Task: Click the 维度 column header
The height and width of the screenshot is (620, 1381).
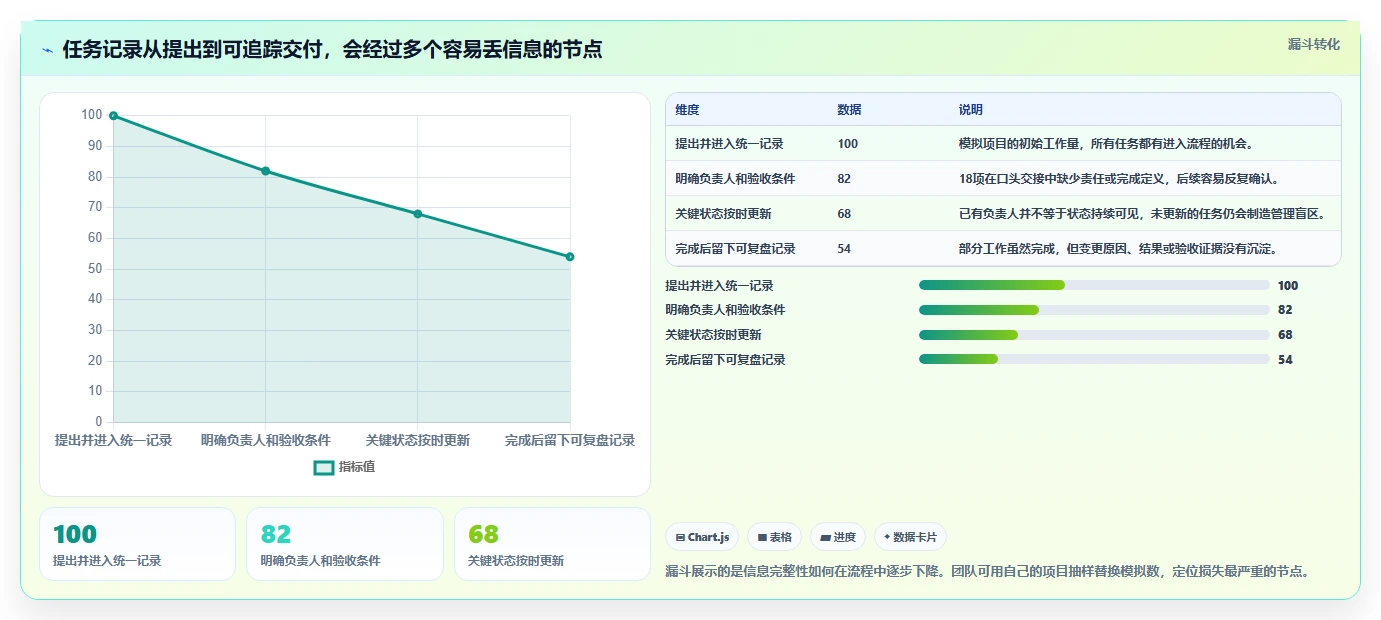Action: point(687,110)
